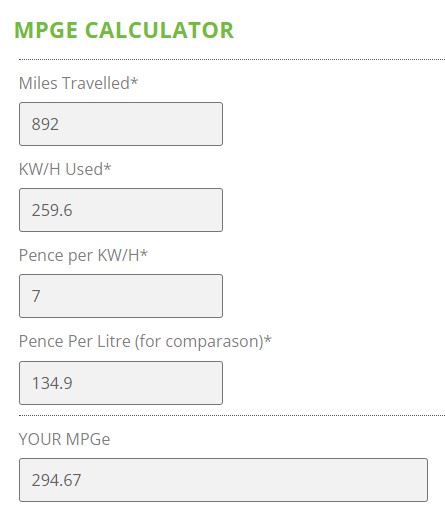Screen dimensions: 445x510
Task: Click on the 259.6 value text
Action: (x=52, y=210)
